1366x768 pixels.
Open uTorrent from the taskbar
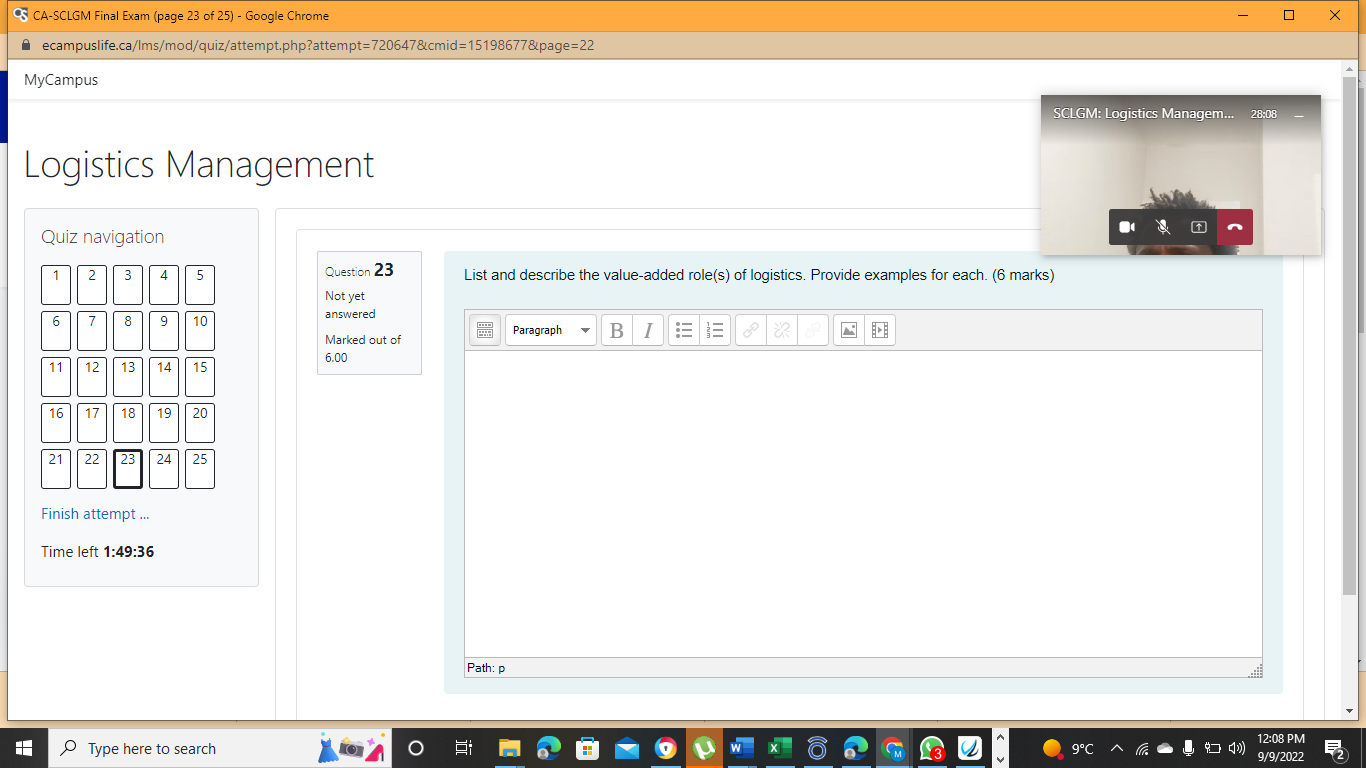coord(704,748)
